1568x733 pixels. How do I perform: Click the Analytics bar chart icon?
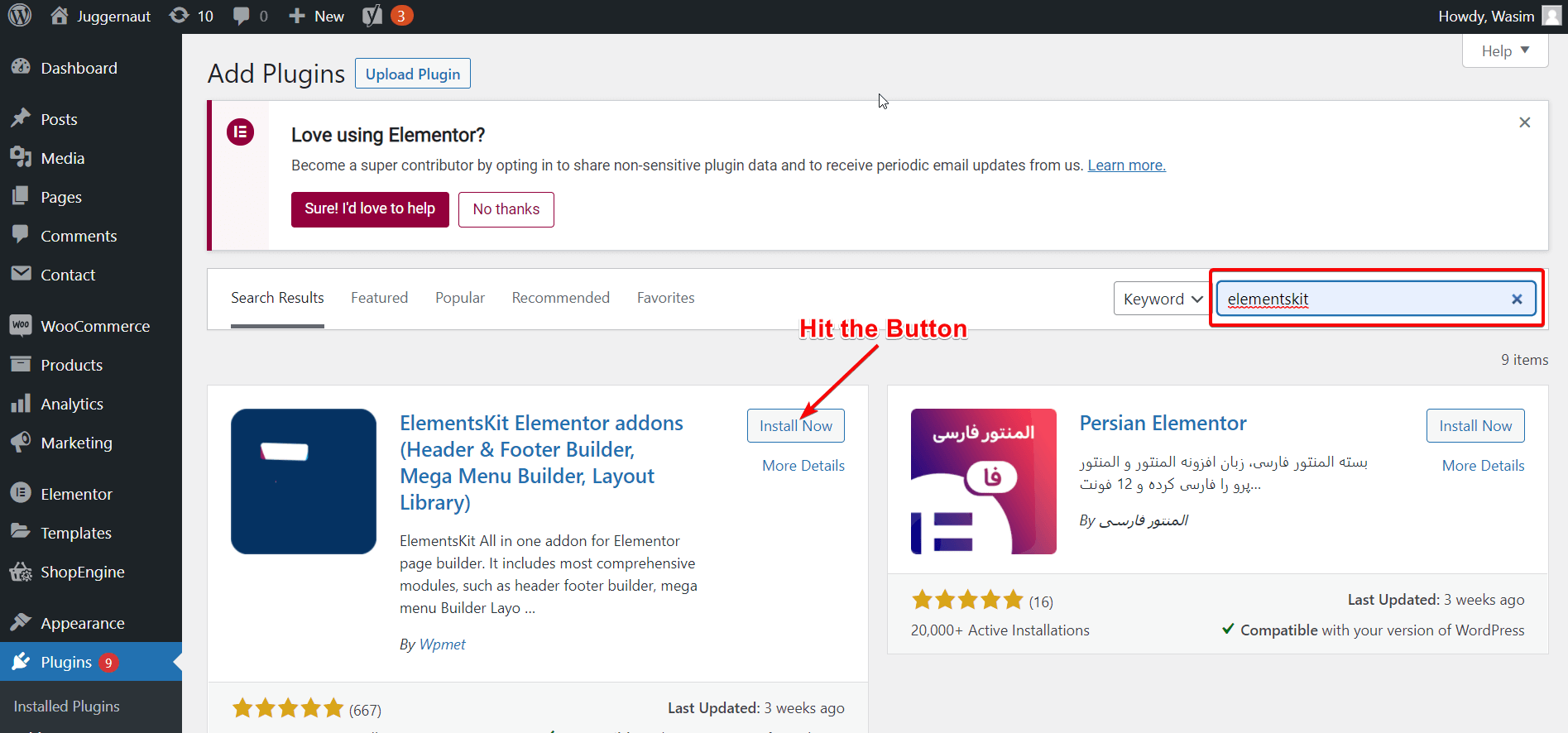(x=21, y=404)
